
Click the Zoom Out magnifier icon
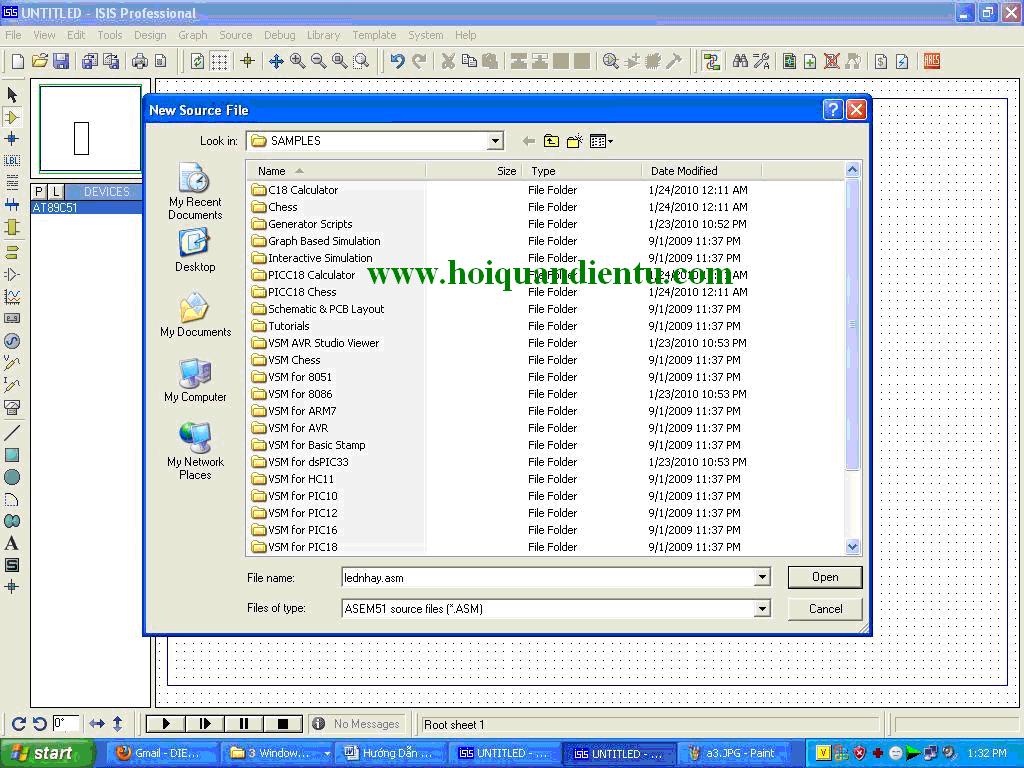click(319, 61)
